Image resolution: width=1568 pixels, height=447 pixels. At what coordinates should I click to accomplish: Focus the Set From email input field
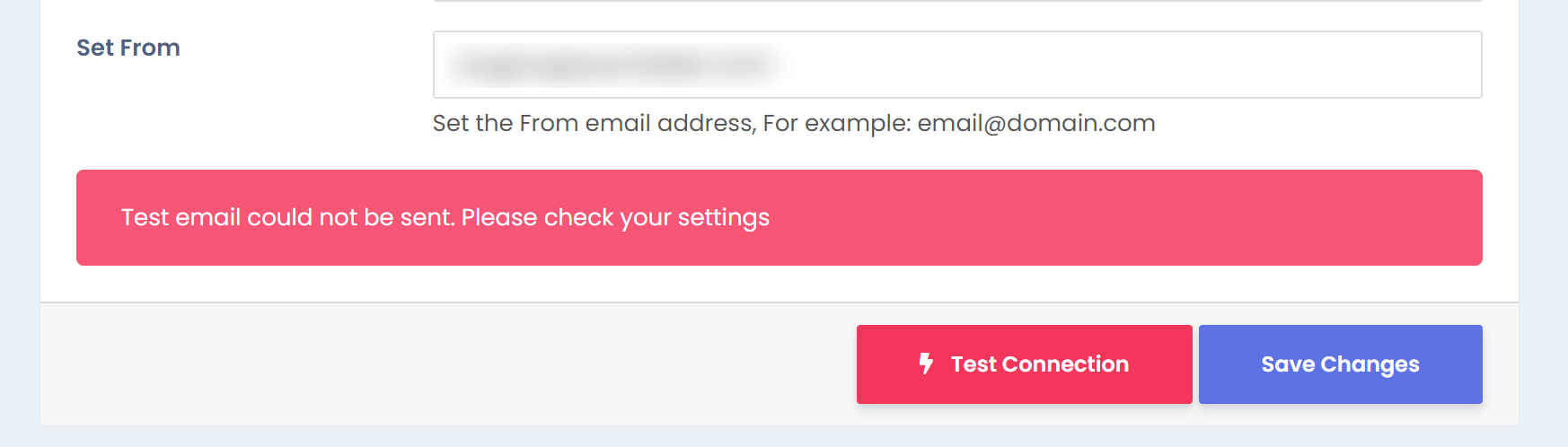(956, 65)
